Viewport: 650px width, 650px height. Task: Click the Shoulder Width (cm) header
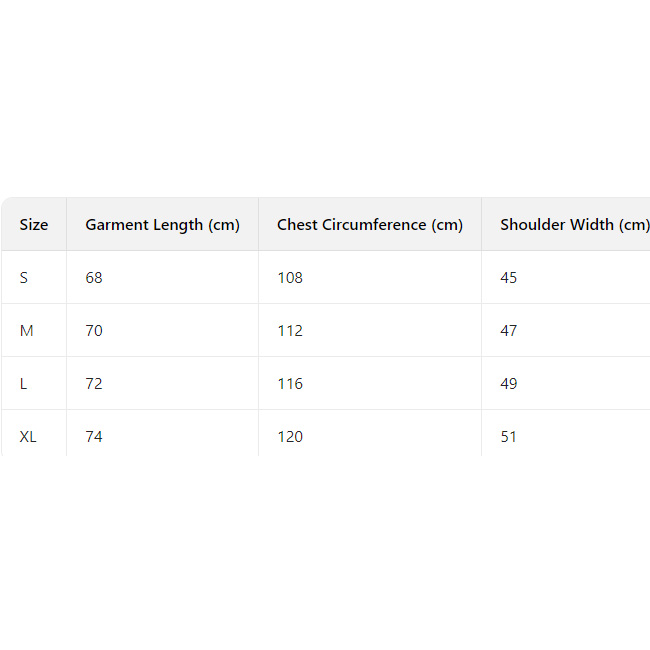click(x=574, y=225)
